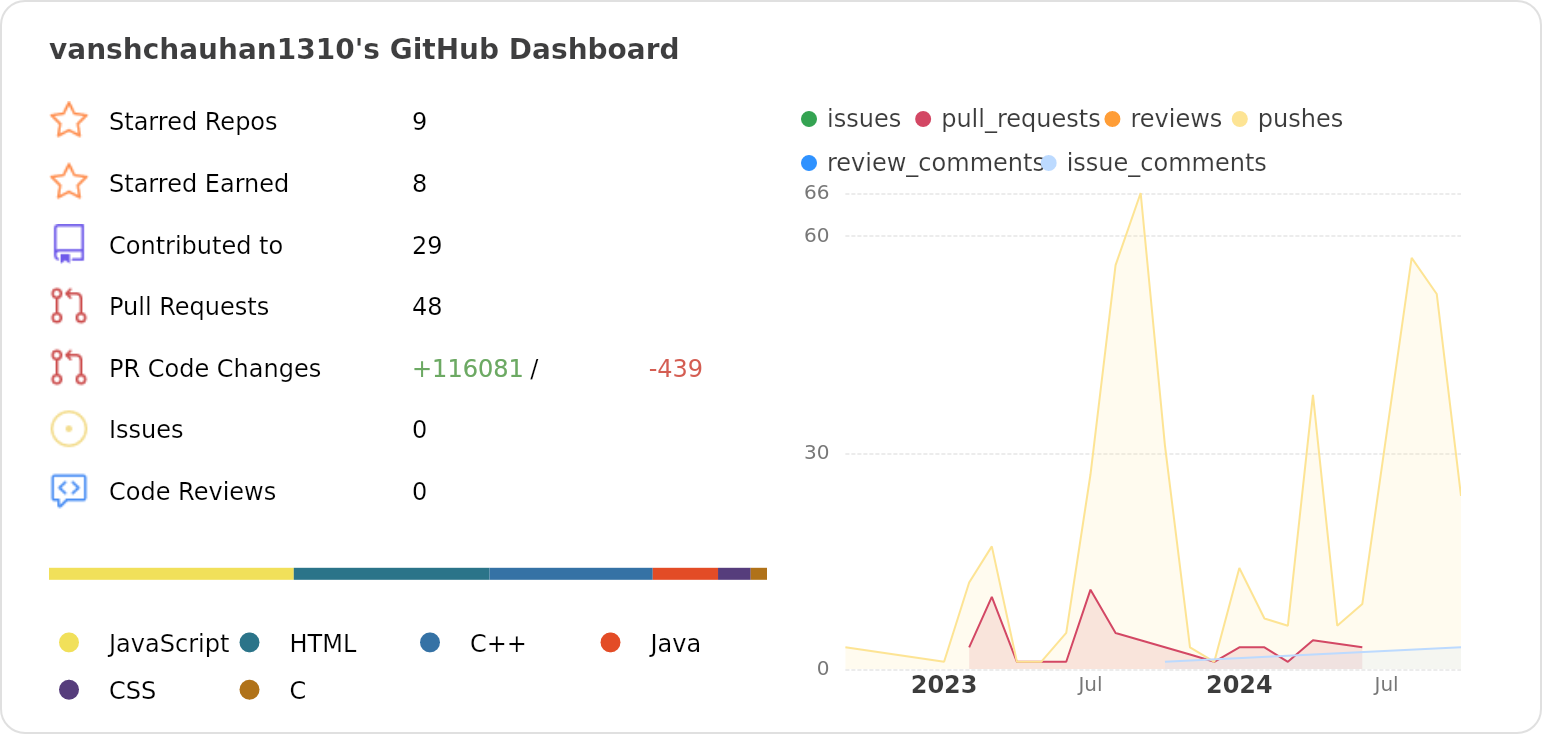Viewport: 1542px width, 734px height.
Task: Click the Starred Repos star icon
Action: pos(69,120)
